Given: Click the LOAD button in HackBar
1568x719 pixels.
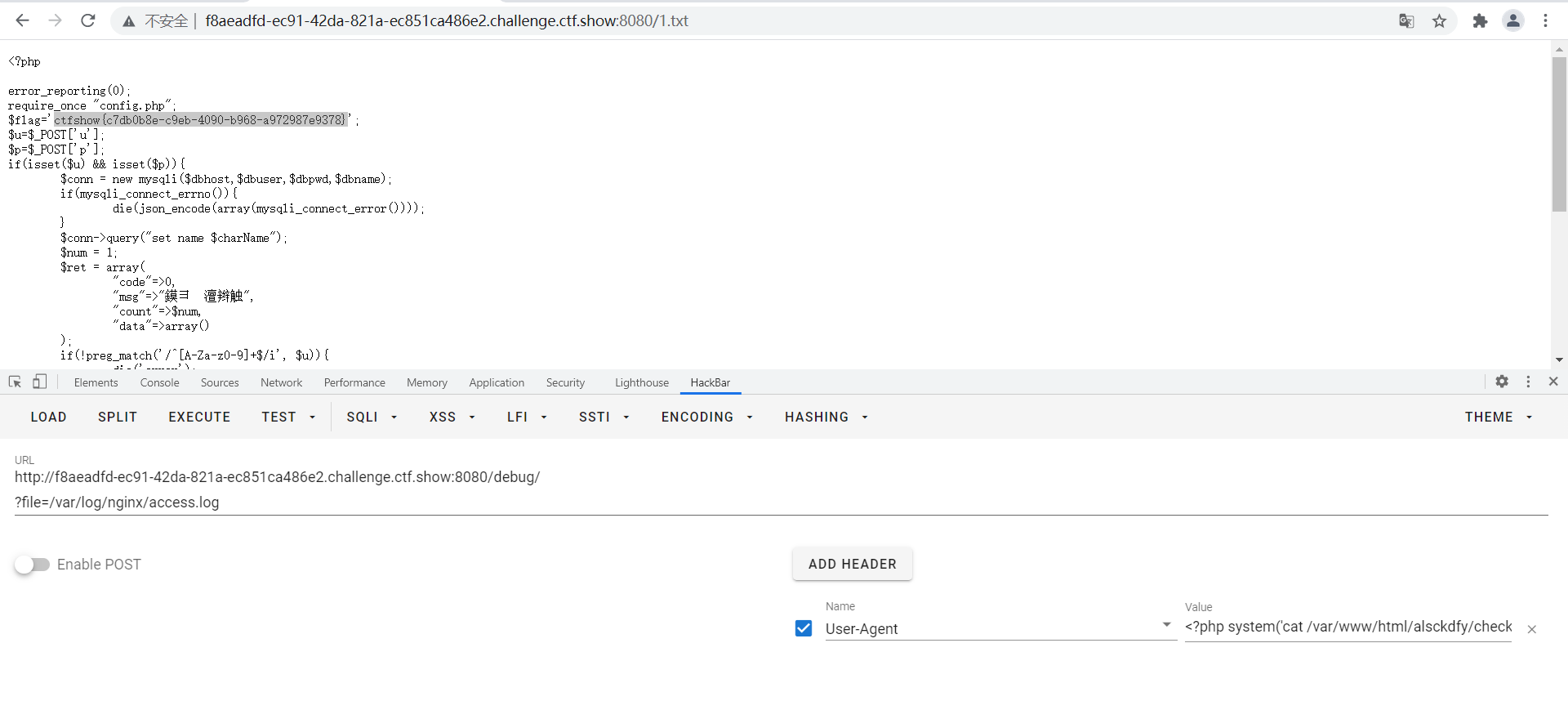Looking at the screenshot, I should point(49,417).
